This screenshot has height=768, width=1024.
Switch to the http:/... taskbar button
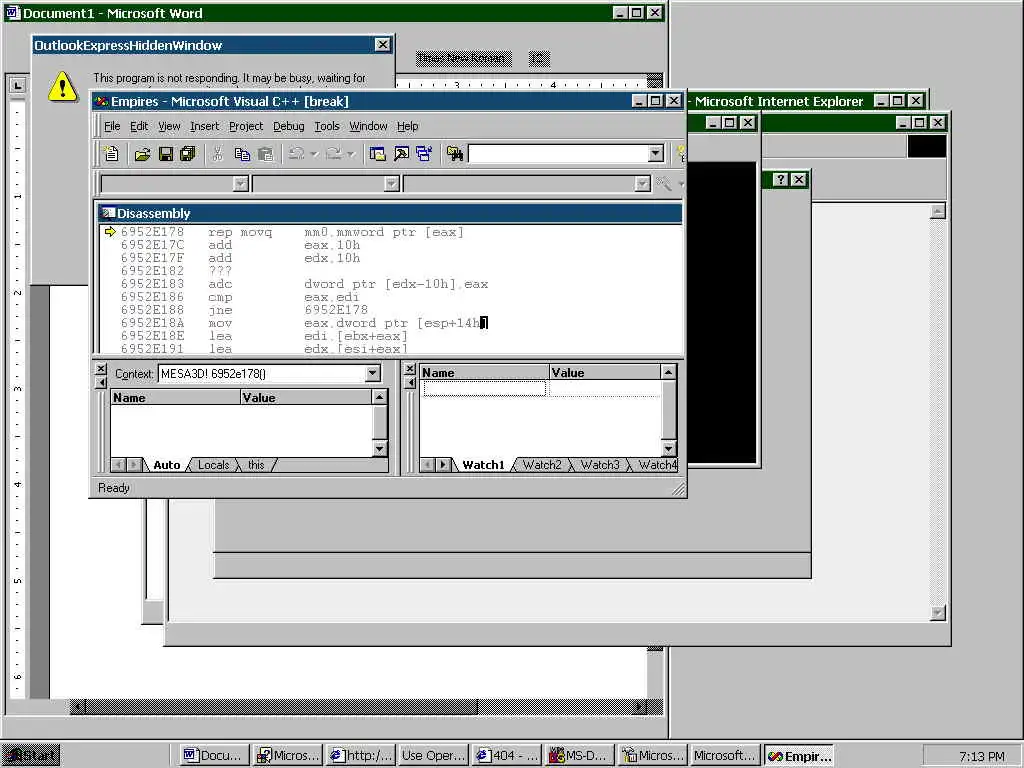click(361, 756)
